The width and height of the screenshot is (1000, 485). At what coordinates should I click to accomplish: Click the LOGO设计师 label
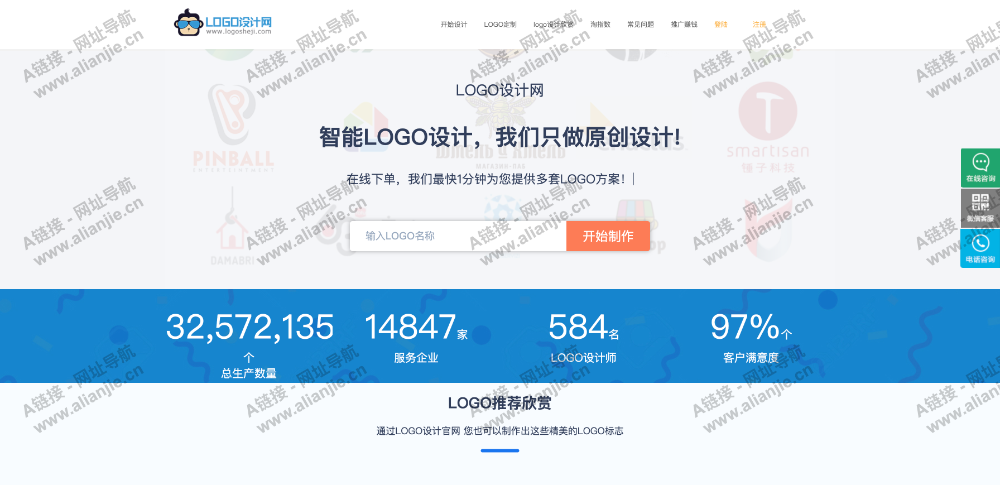tap(584, 358)
